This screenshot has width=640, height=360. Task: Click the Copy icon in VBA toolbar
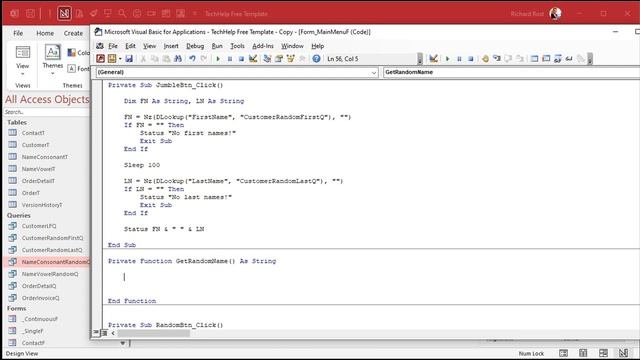click(155, 59)
